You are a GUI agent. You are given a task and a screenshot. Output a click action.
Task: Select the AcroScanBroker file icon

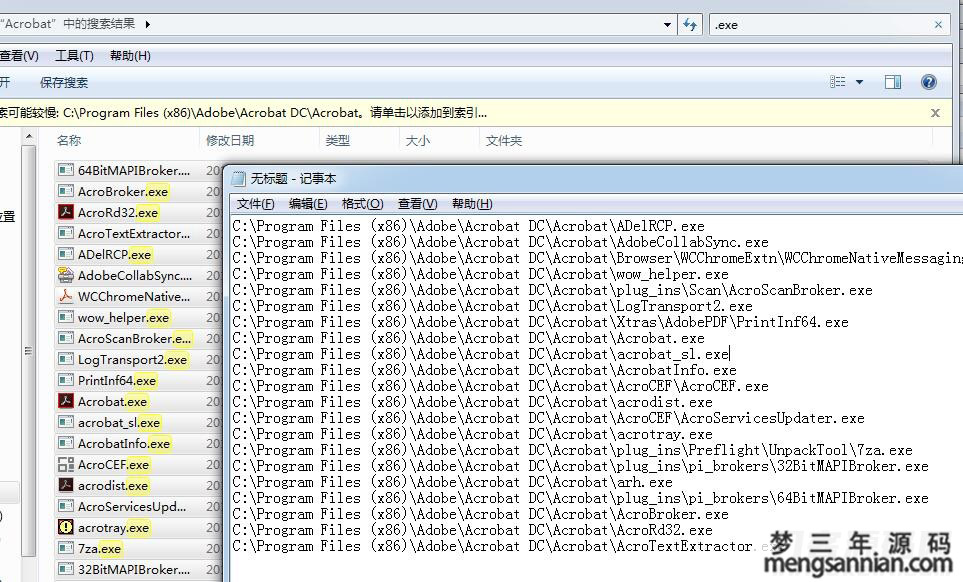point(66,338)
